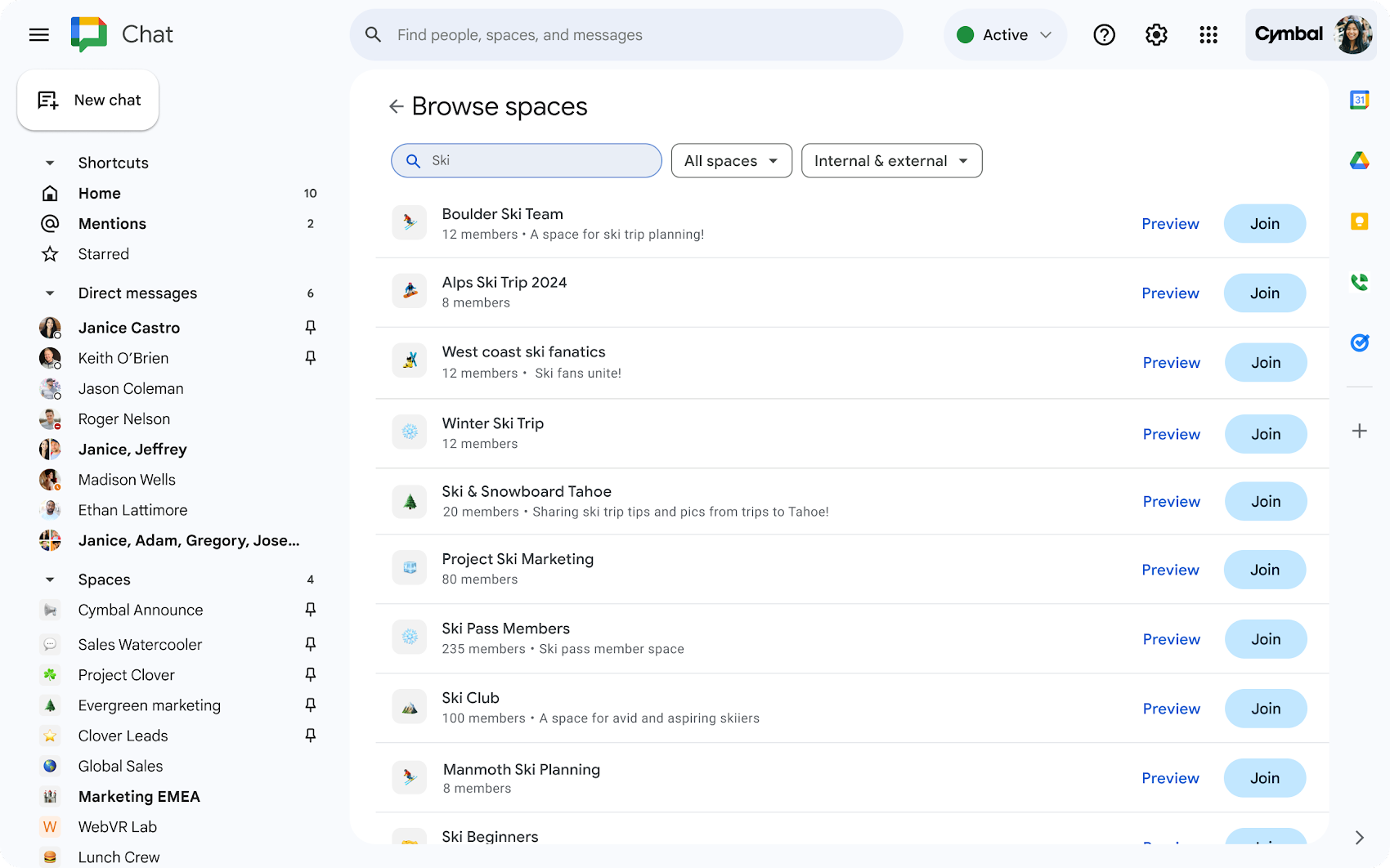Image resolution: width=1390 pixels, height=868 pixels.
Task: Collapse the Shortcuts section
Action: click(x=50, y=163)
